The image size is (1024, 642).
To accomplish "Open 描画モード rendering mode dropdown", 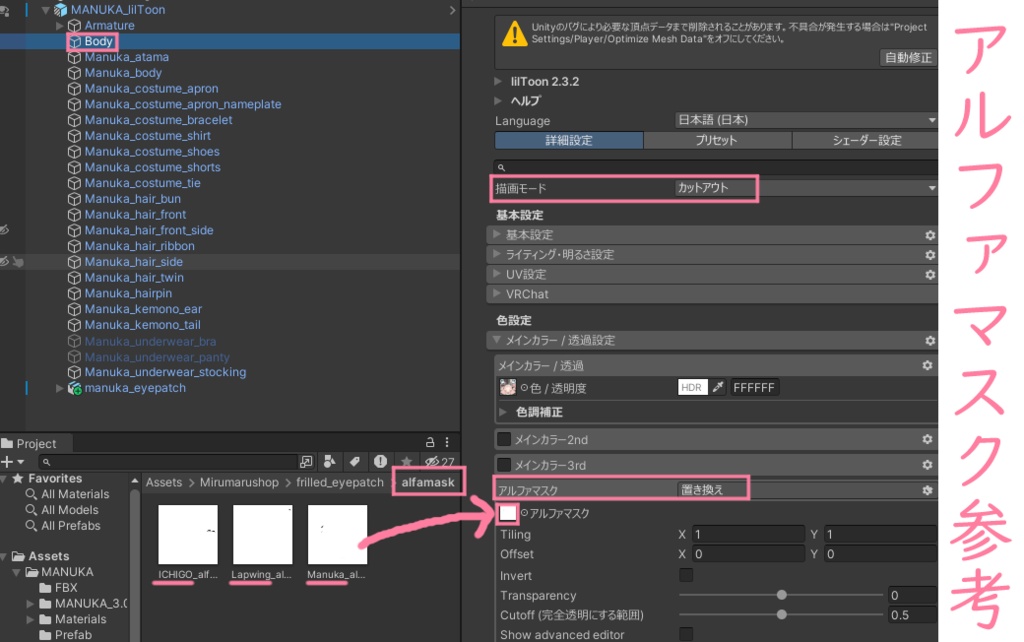I will (806, 188).
